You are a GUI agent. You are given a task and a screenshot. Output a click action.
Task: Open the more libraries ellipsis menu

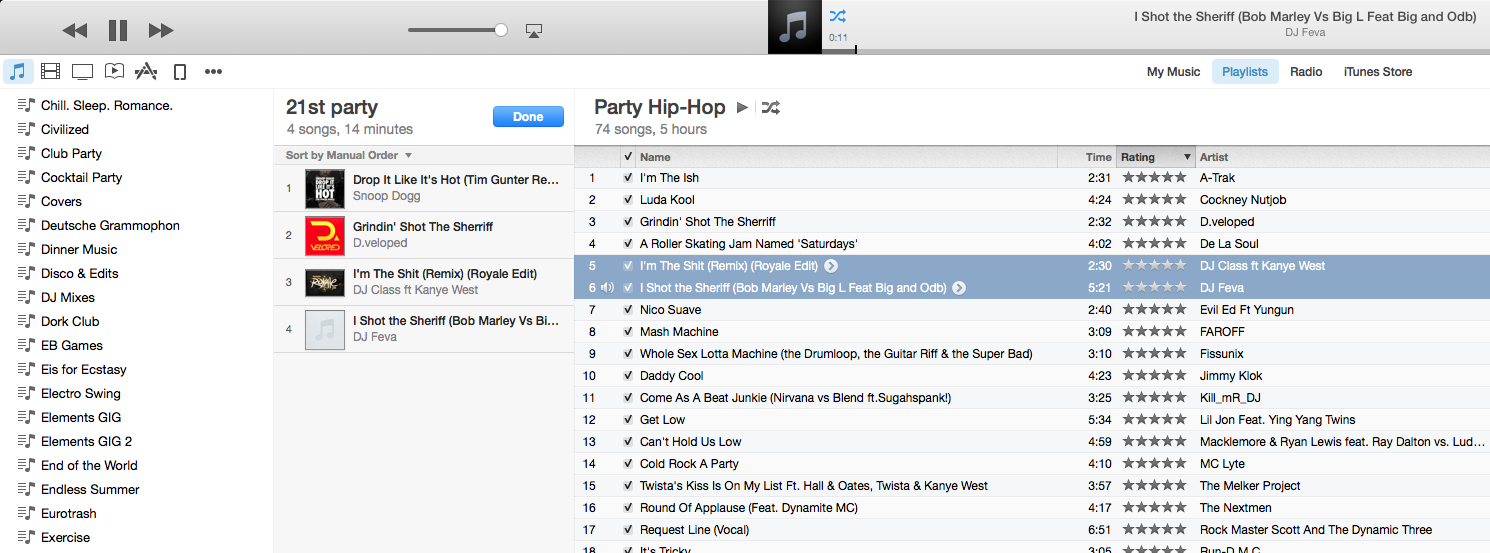213,71
